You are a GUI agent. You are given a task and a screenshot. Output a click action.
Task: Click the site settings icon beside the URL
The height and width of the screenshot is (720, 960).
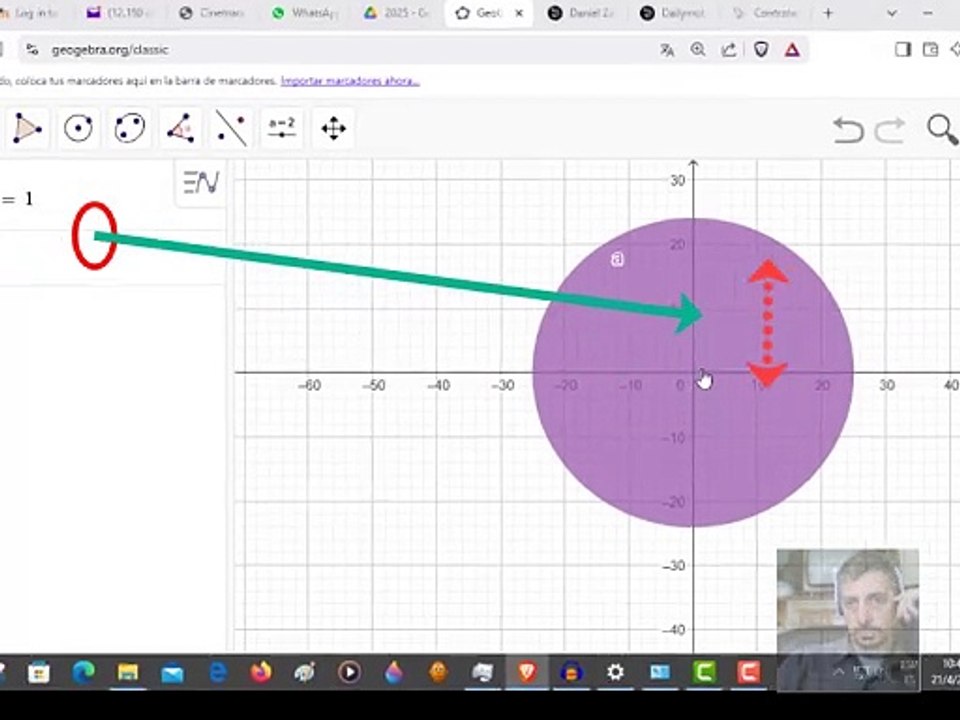click(32, 50)
